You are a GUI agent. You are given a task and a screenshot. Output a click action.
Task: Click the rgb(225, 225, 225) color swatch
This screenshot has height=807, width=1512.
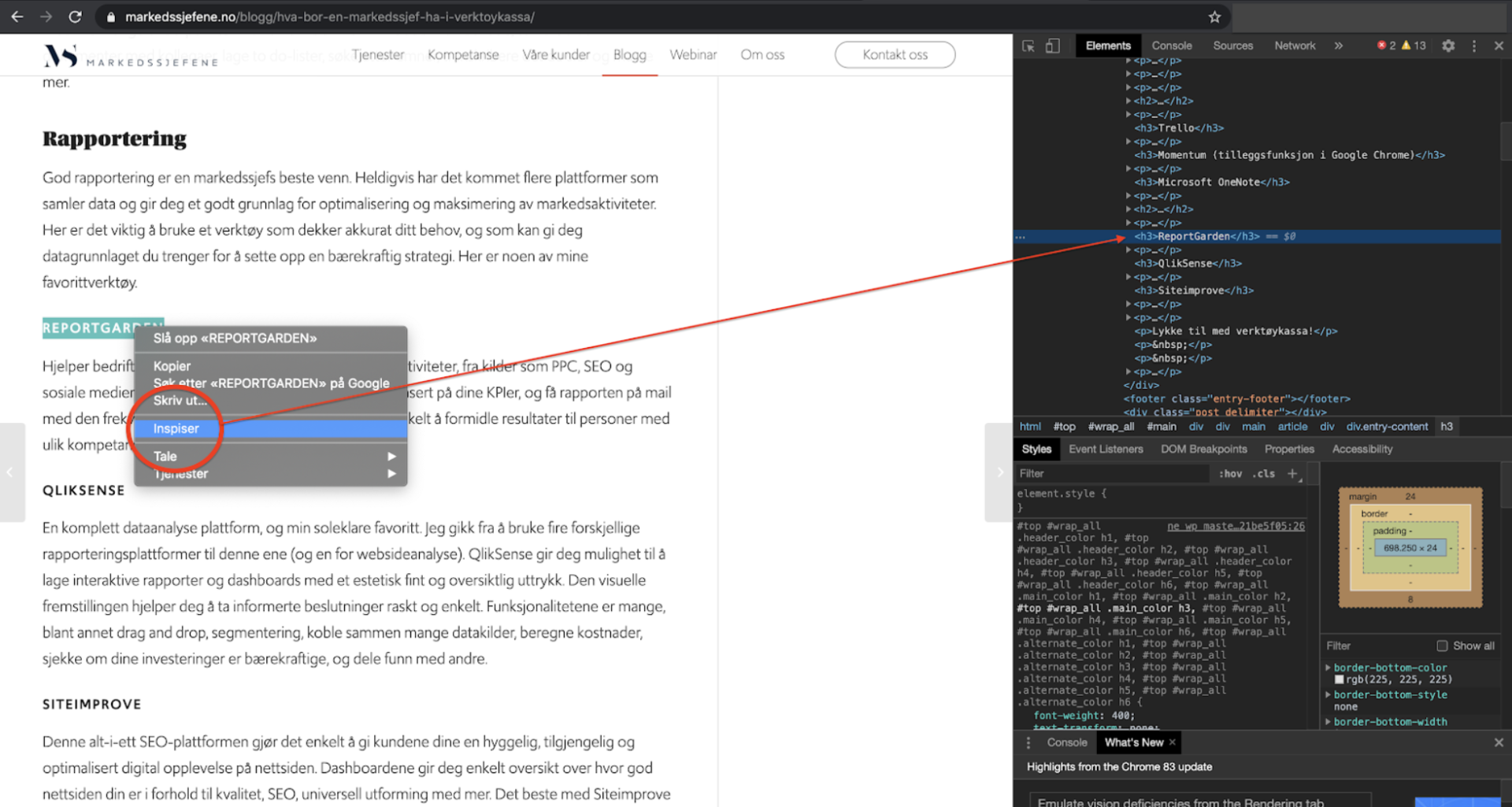pyautogui.click(x=1339, y=679)
